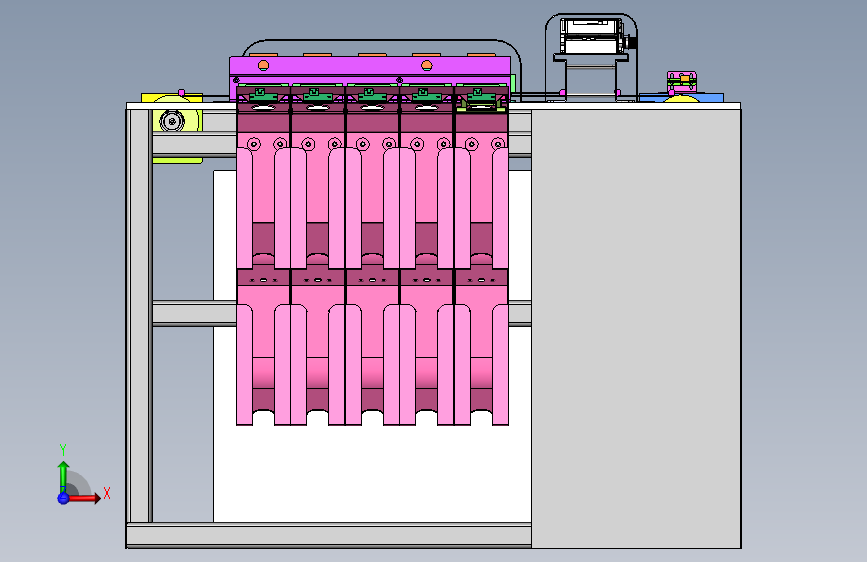
Task: Select the round bearing inside yellow housing
Action: click(x=172, y=121)
